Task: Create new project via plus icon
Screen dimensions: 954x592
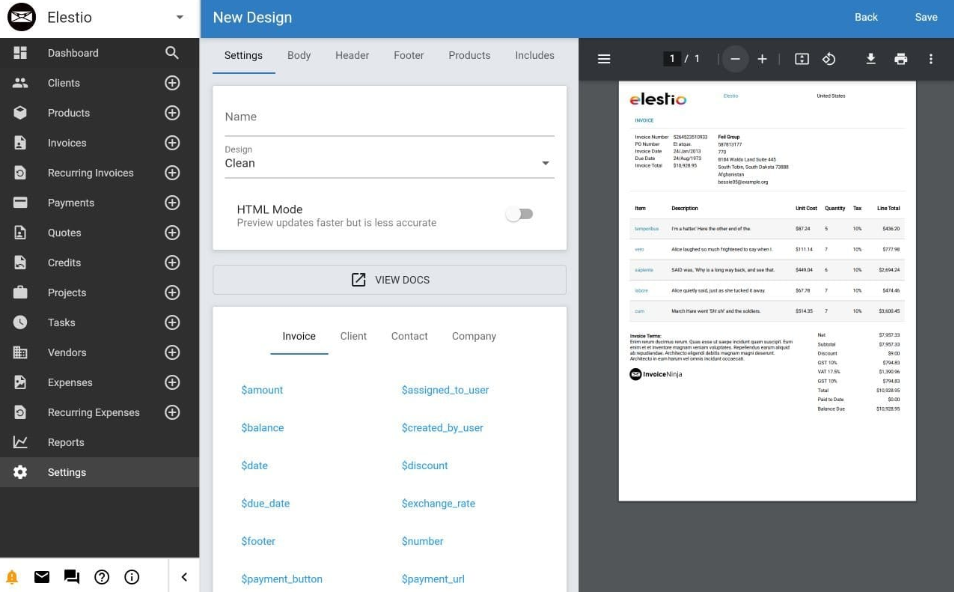Action: tap(172, 293)
